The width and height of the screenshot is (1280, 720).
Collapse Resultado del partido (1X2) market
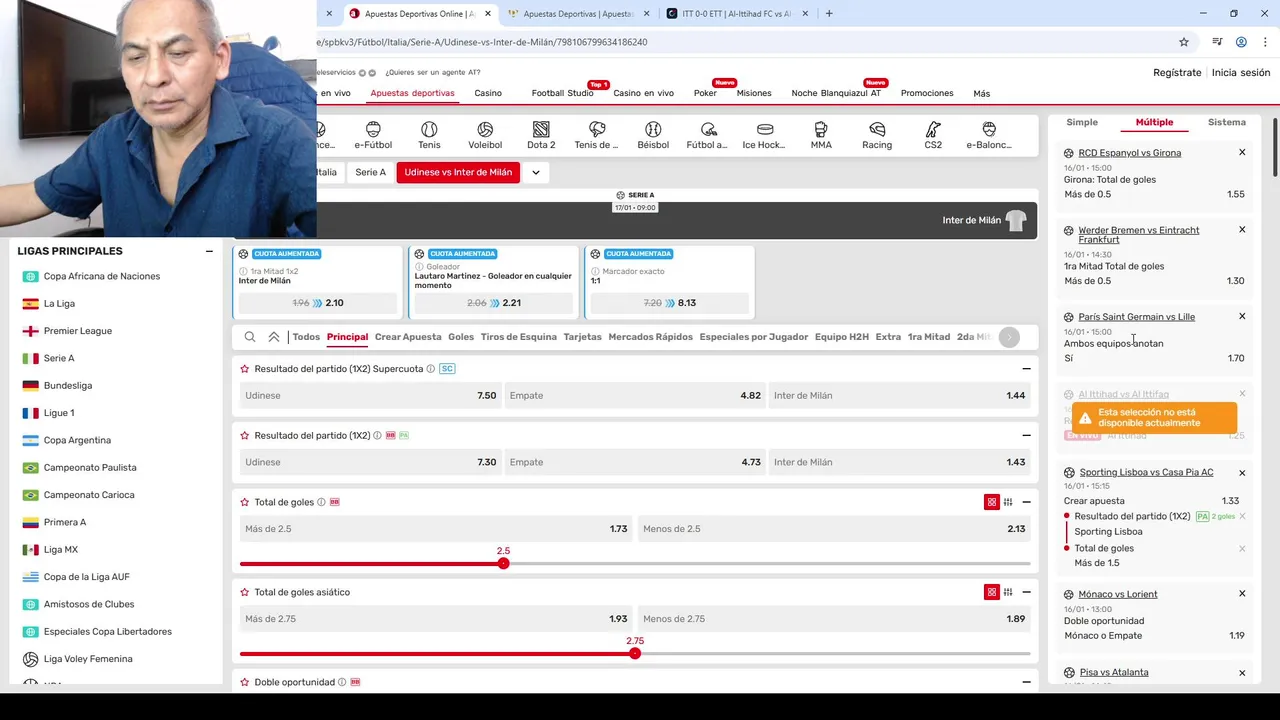[x=1026, y=435]
